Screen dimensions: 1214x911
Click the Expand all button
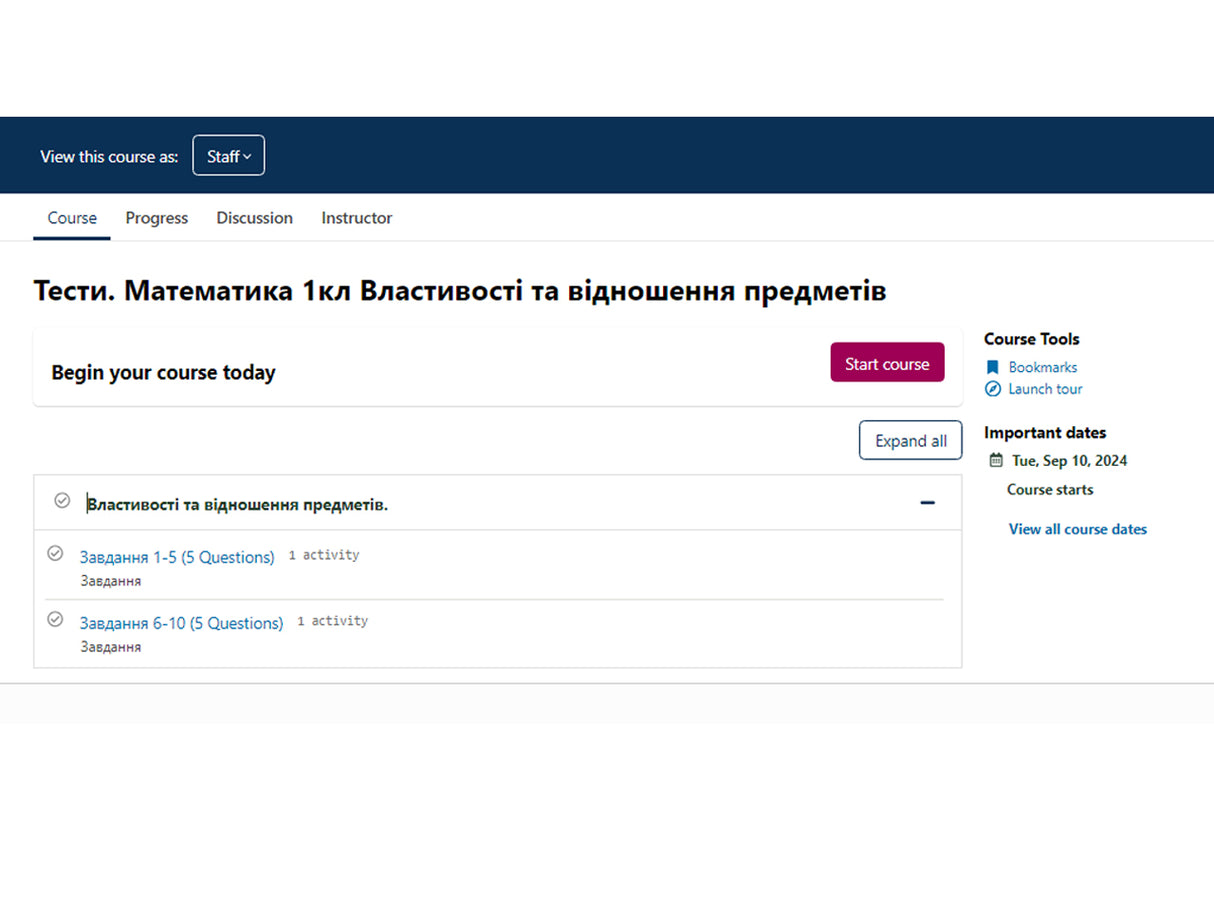point(910,441)
